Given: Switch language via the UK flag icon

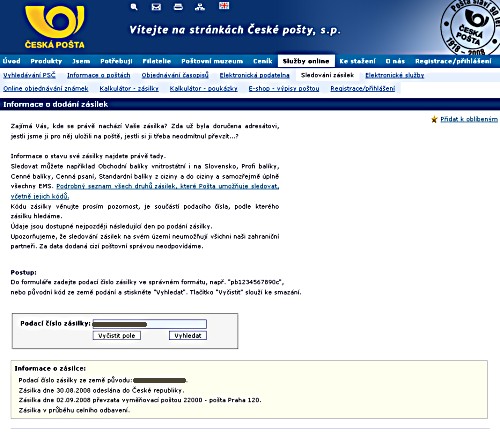Looking at the screenshot, I should [224, 5].
